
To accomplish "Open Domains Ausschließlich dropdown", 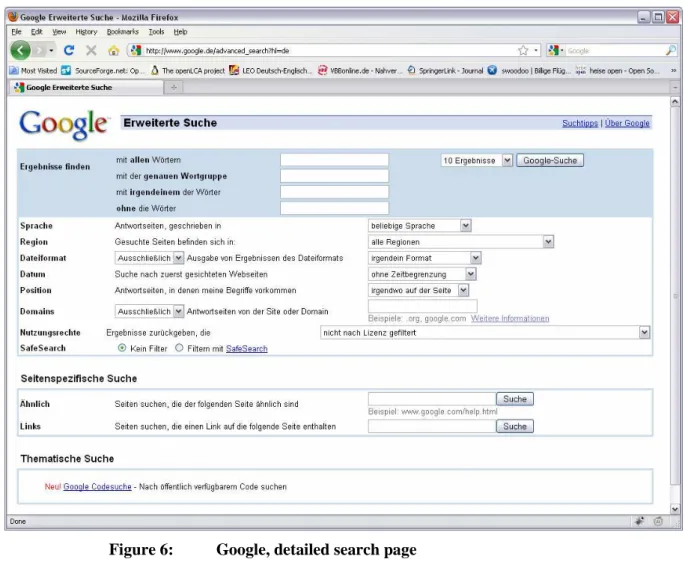I will click(x=149, y=311).
